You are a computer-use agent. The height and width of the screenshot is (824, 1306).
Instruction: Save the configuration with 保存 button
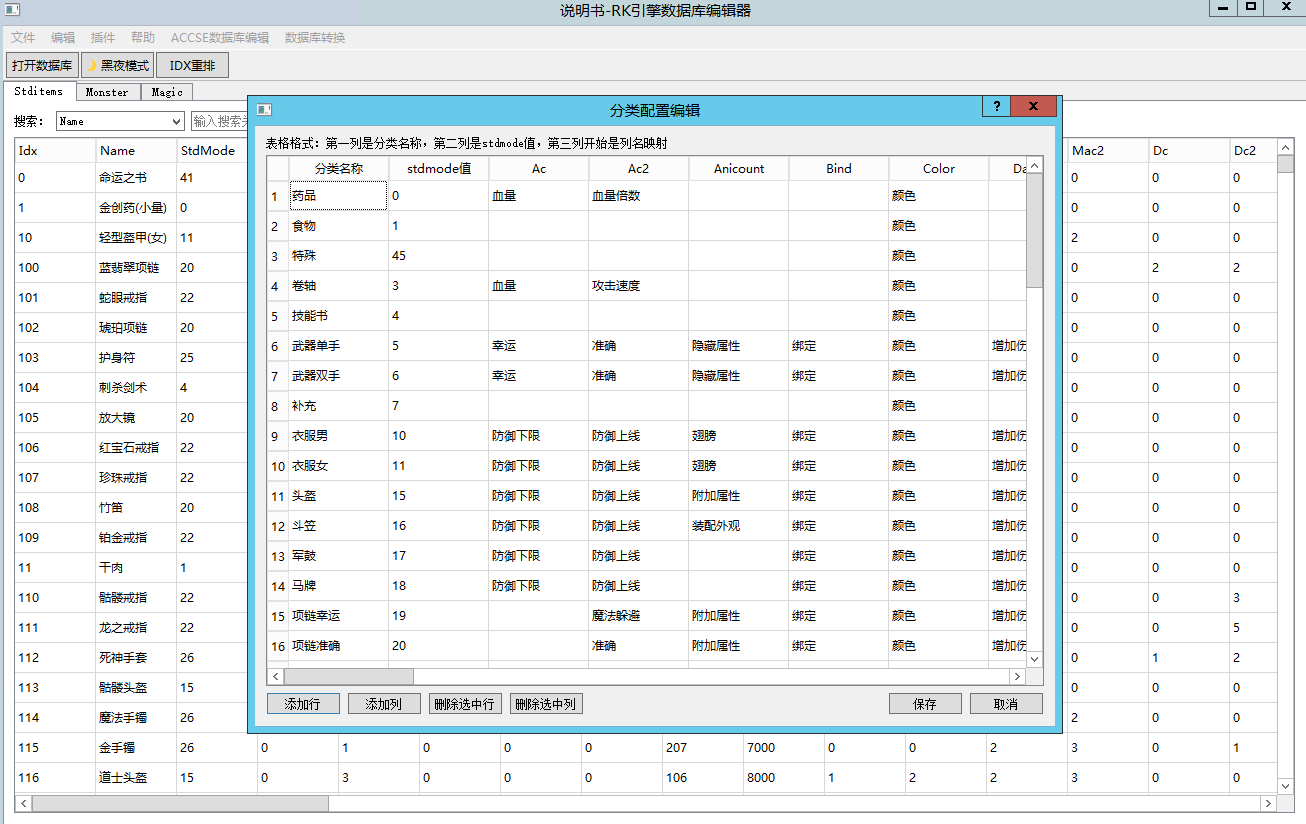click(925, 704)
